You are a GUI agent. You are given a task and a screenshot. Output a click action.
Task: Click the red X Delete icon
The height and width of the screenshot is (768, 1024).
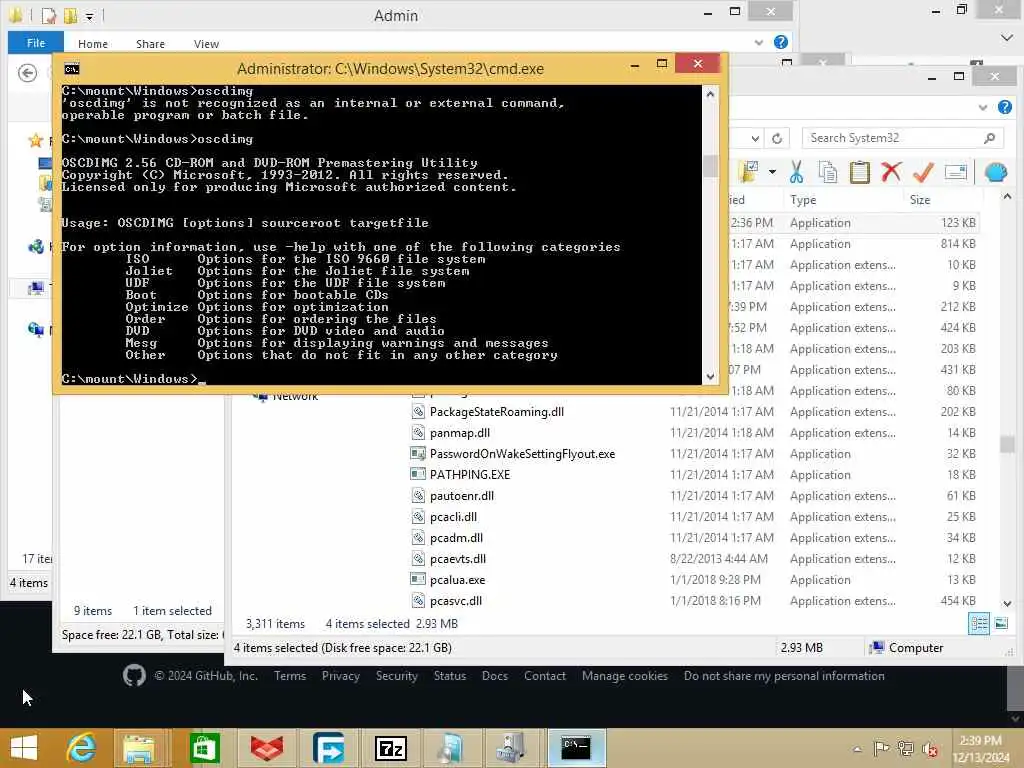coord(891,172)
